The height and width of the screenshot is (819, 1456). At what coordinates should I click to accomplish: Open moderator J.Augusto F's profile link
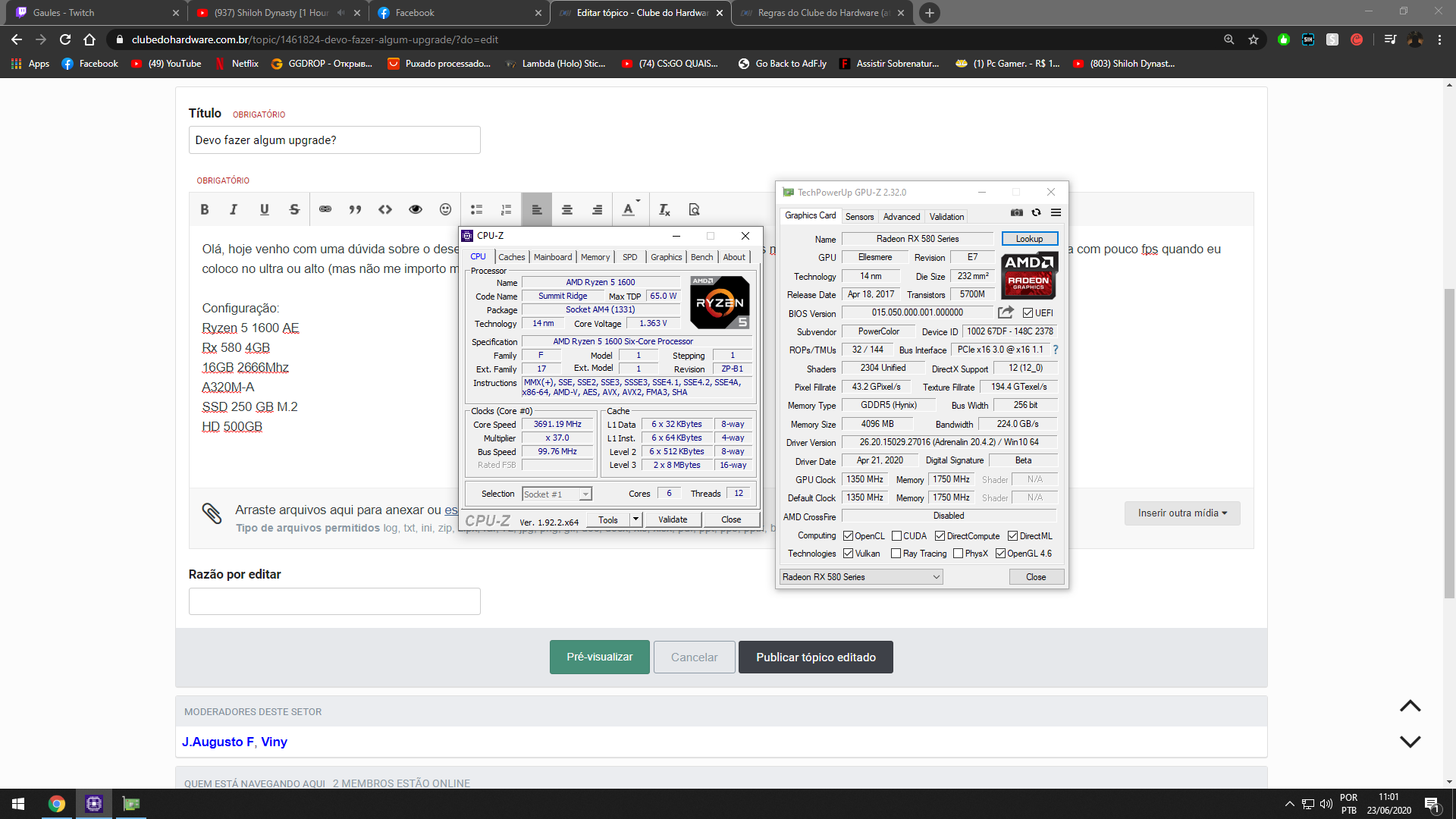point(218,742)
